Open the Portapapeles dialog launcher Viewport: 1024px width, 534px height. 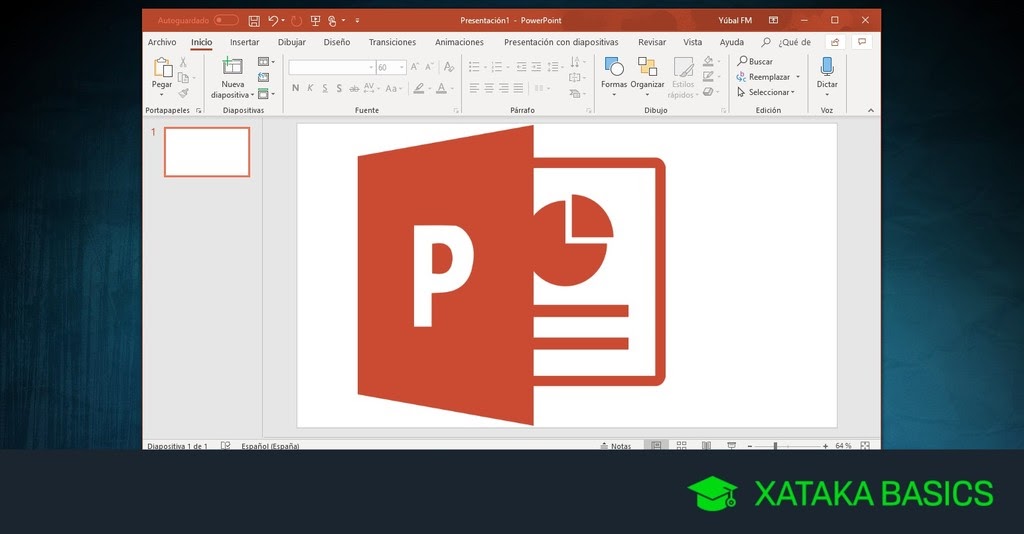(x=199, y=110)
